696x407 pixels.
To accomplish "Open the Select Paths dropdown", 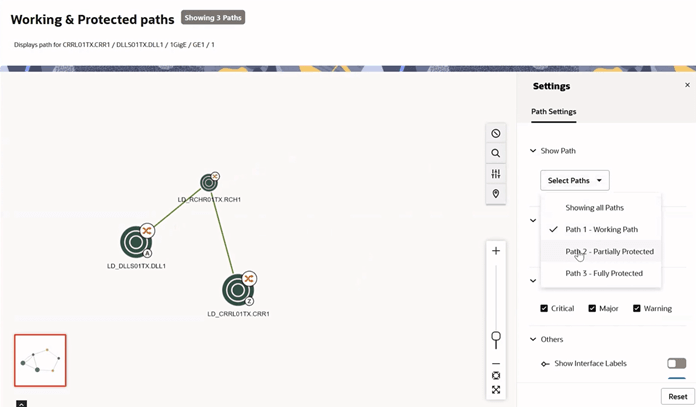I will click(x=575, y=180).
